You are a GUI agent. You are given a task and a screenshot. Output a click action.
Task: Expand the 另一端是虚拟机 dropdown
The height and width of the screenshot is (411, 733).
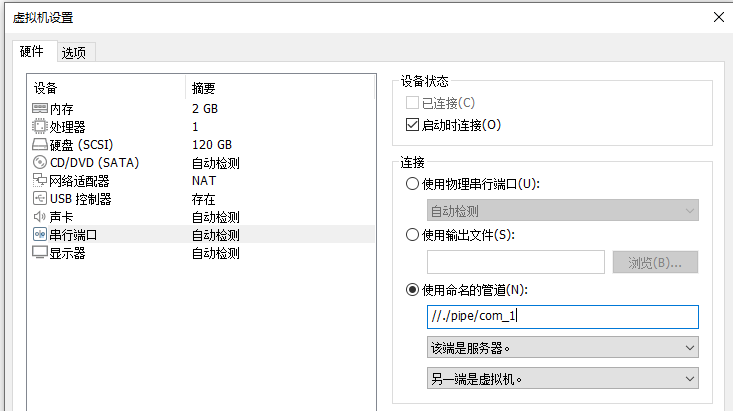point(561,379)
